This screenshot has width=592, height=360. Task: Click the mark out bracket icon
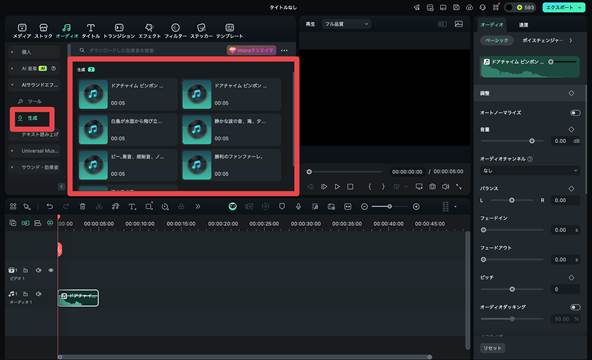coord(382,186)
